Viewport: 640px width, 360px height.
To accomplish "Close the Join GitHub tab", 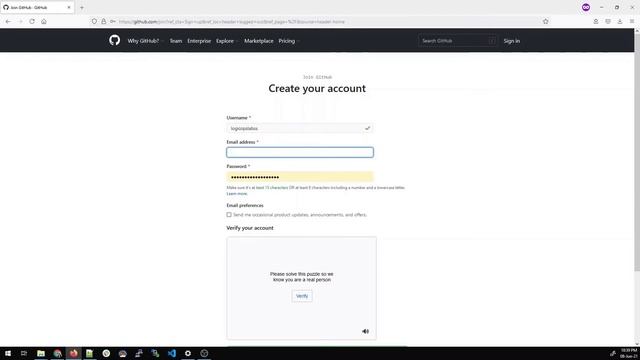I will point(69,7).
